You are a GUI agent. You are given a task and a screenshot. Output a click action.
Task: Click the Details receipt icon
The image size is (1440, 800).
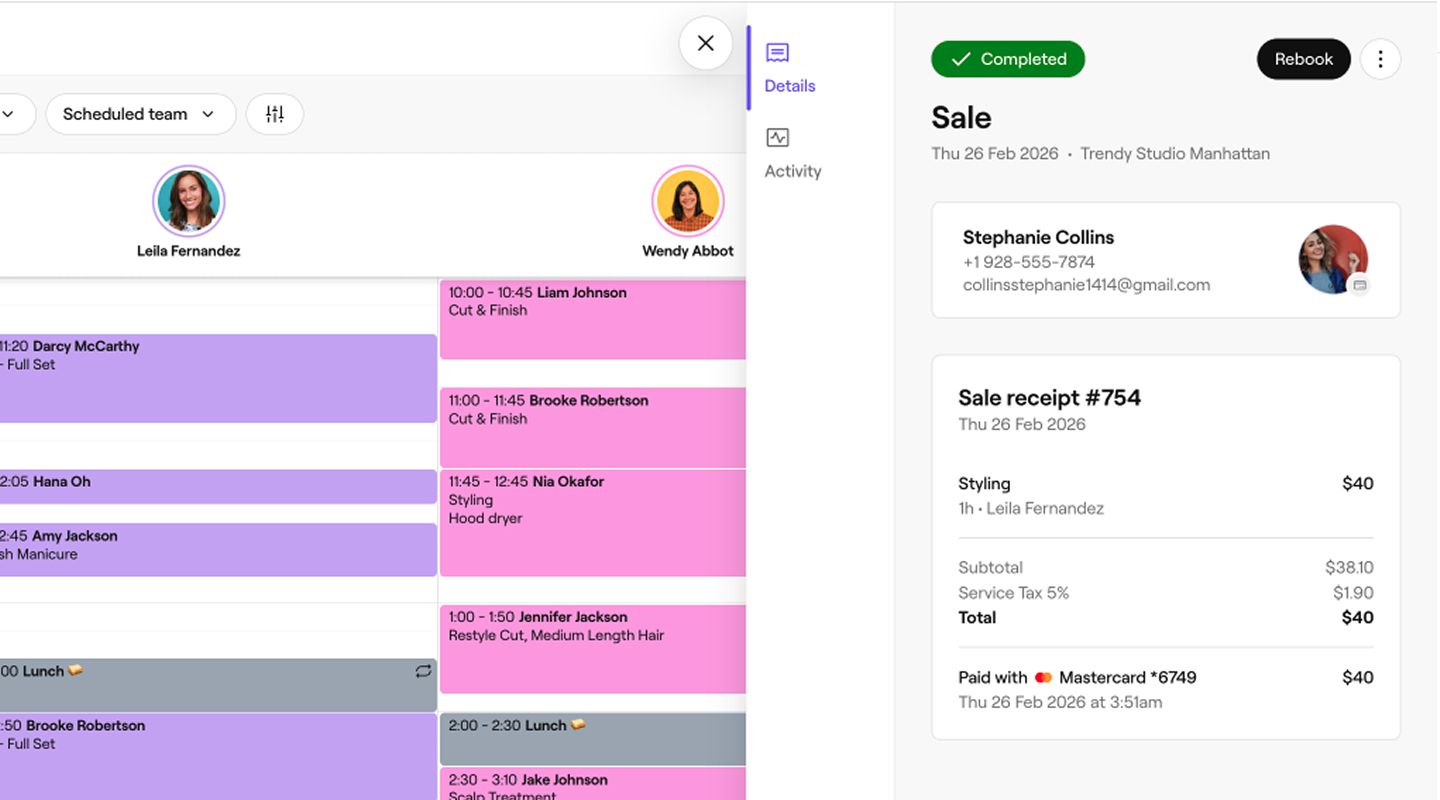point(777,54)
